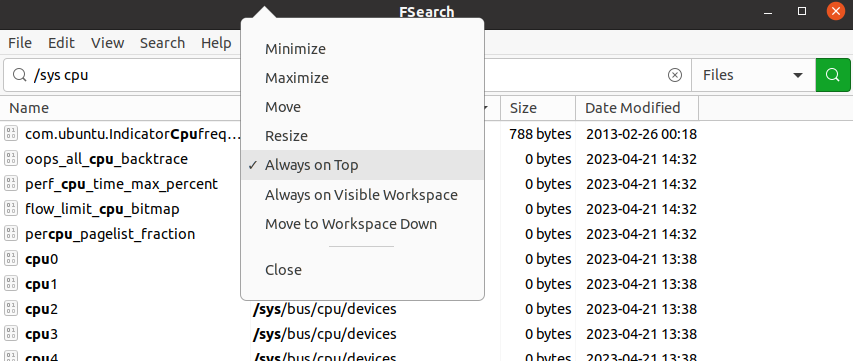Clear the search field with the X icon

point(675,75)
